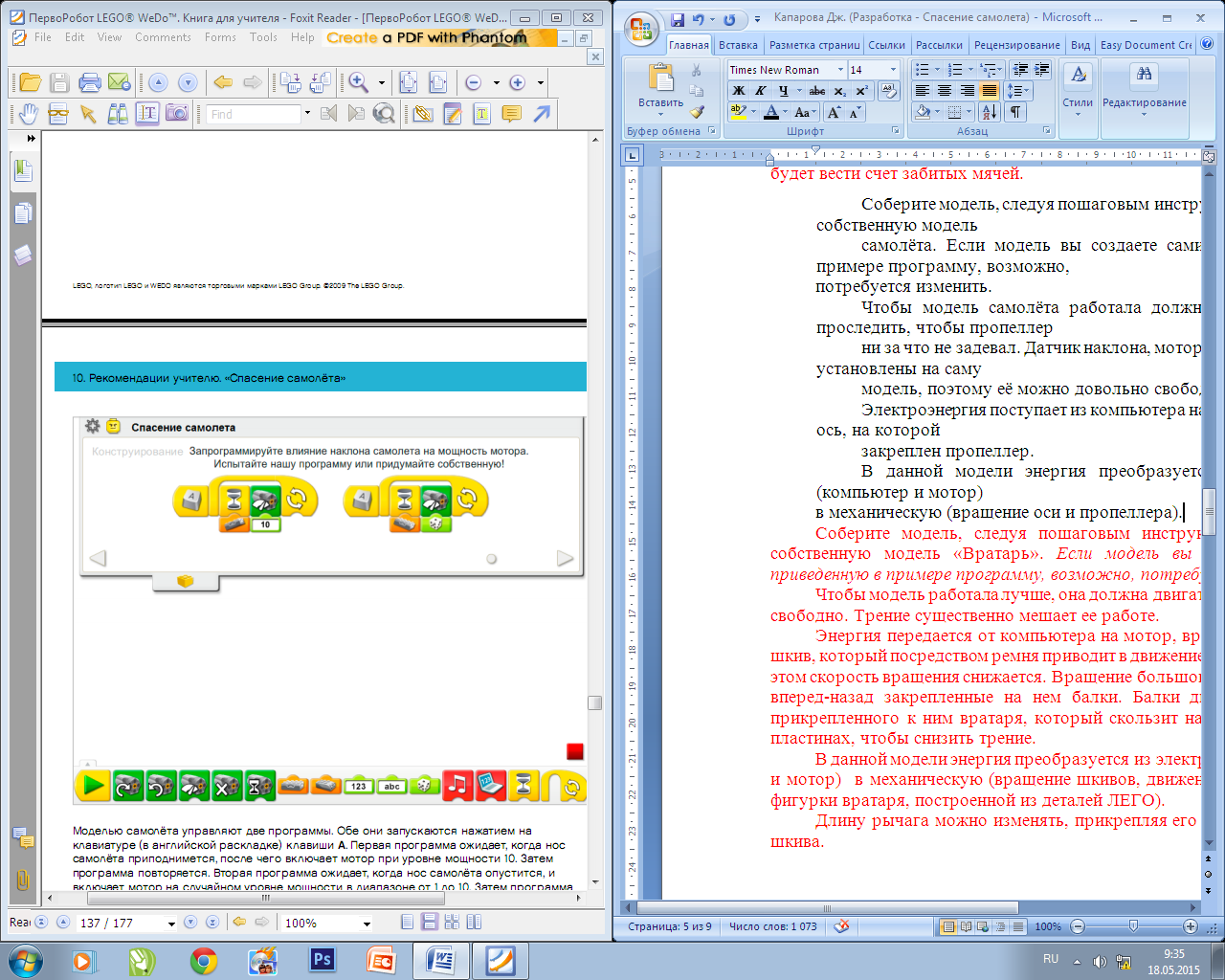Image resolution: width=1225 pixels, height=980 pixels.
Task: Open the Typewriter tool in Foxit
Action: 481,114
